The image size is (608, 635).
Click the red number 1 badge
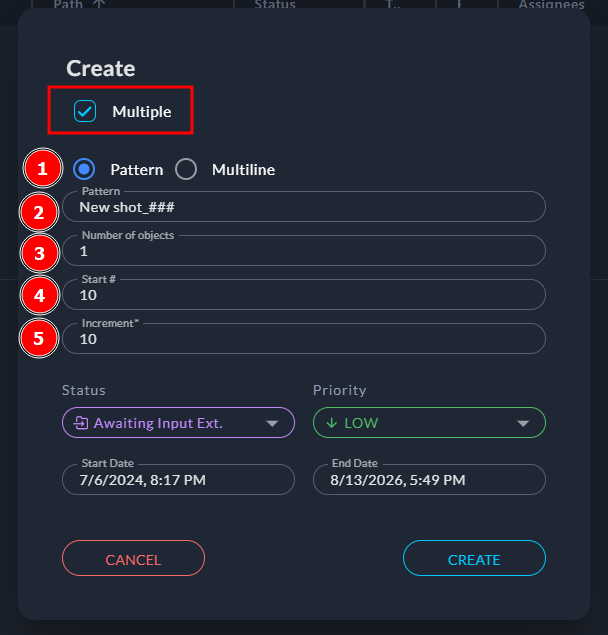41,169
